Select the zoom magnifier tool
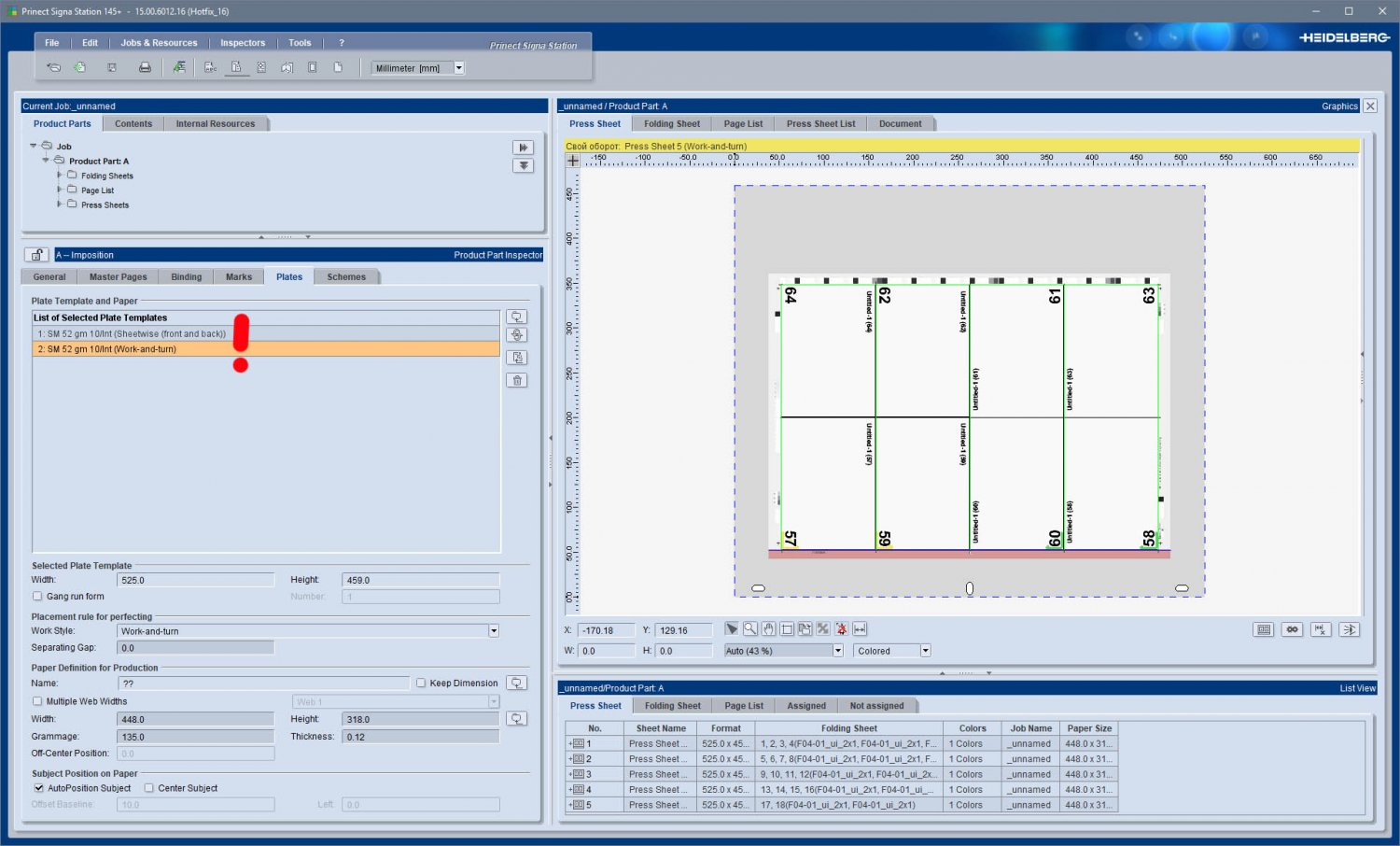 point(749,629)
